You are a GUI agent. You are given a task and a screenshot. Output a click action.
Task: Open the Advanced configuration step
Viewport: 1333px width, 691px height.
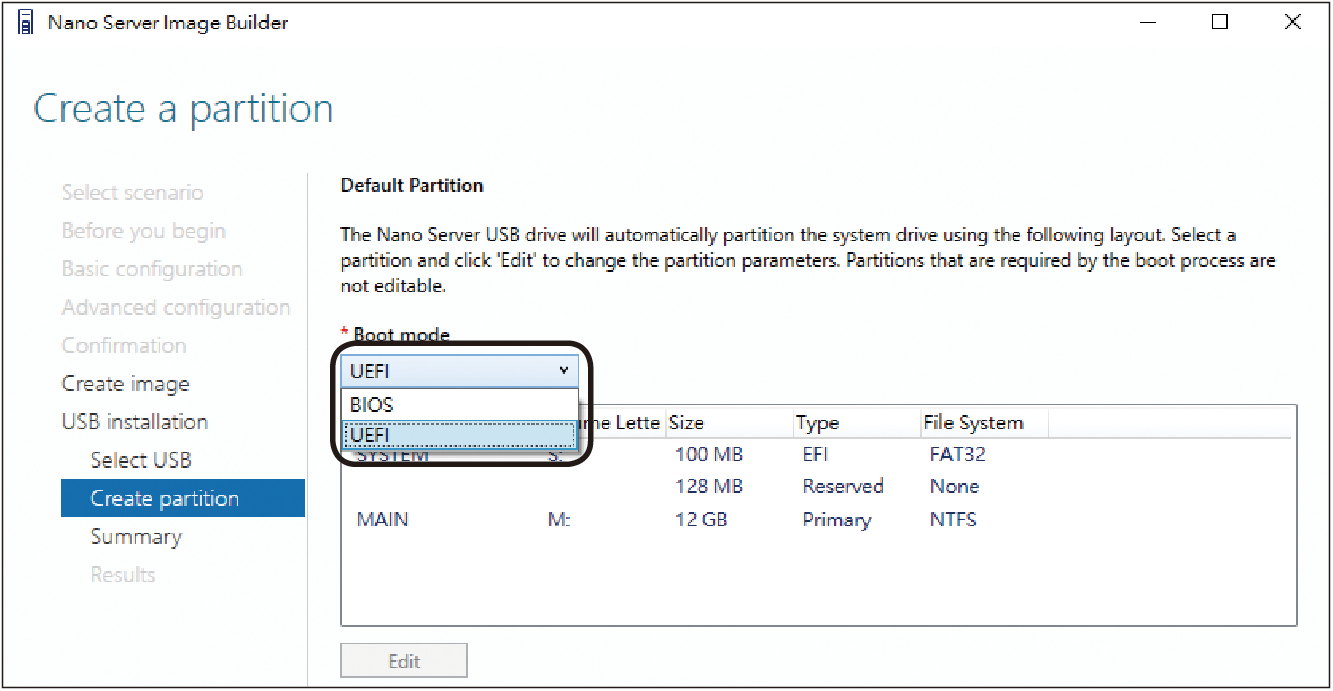[176, 308]
